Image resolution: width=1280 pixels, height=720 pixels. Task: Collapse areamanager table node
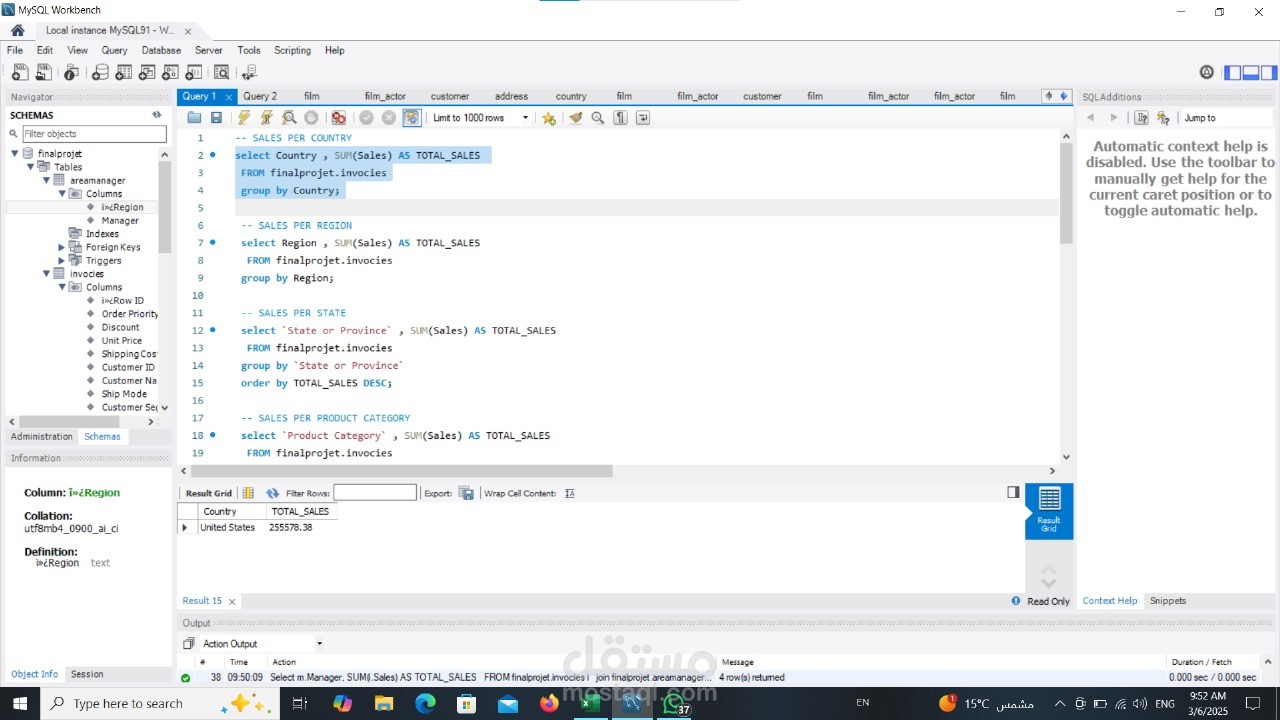[x=46, y=181]
